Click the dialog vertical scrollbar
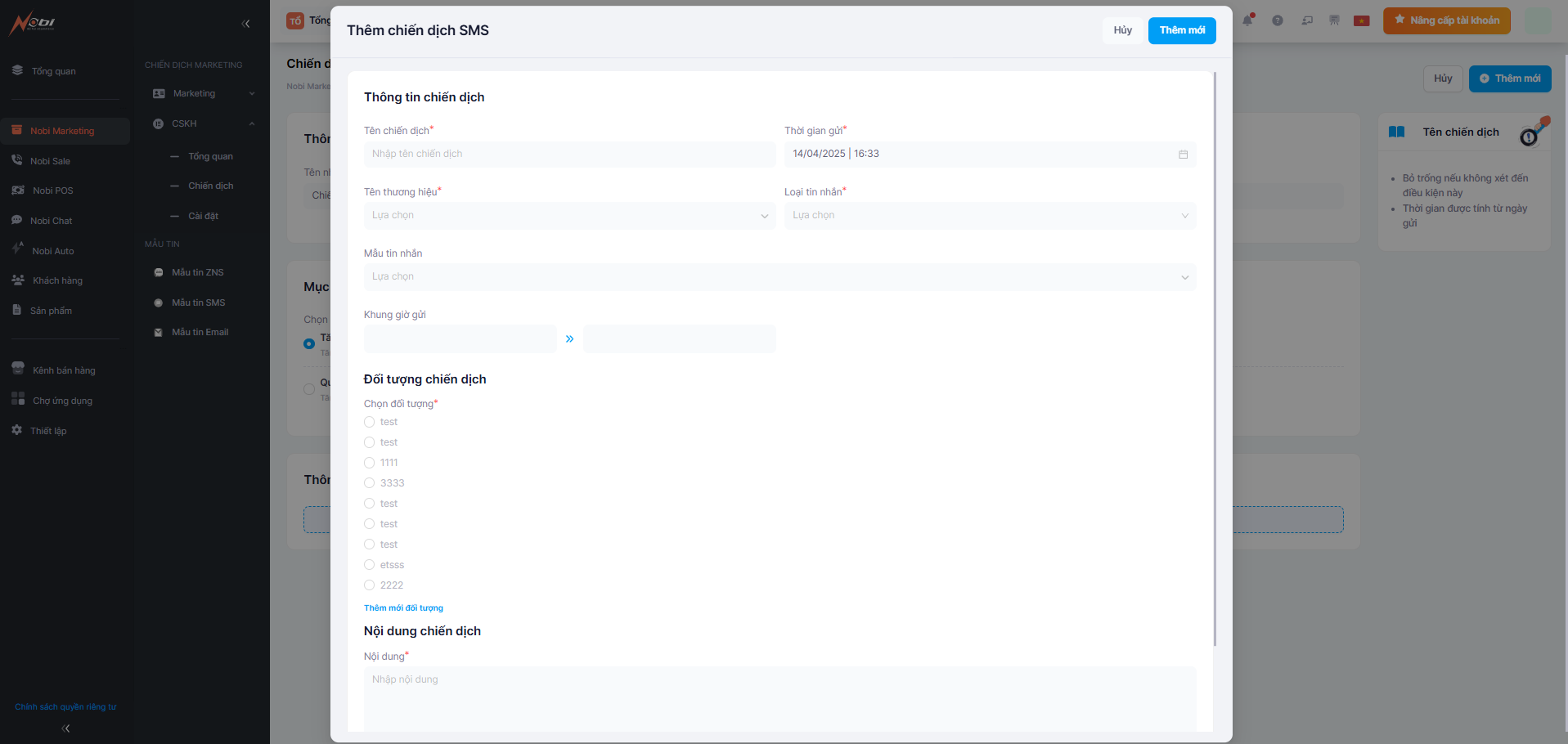 point(1215,360)
